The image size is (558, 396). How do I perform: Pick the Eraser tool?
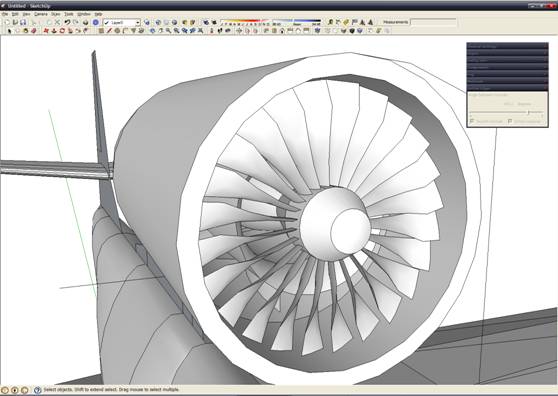click(34, 31)
